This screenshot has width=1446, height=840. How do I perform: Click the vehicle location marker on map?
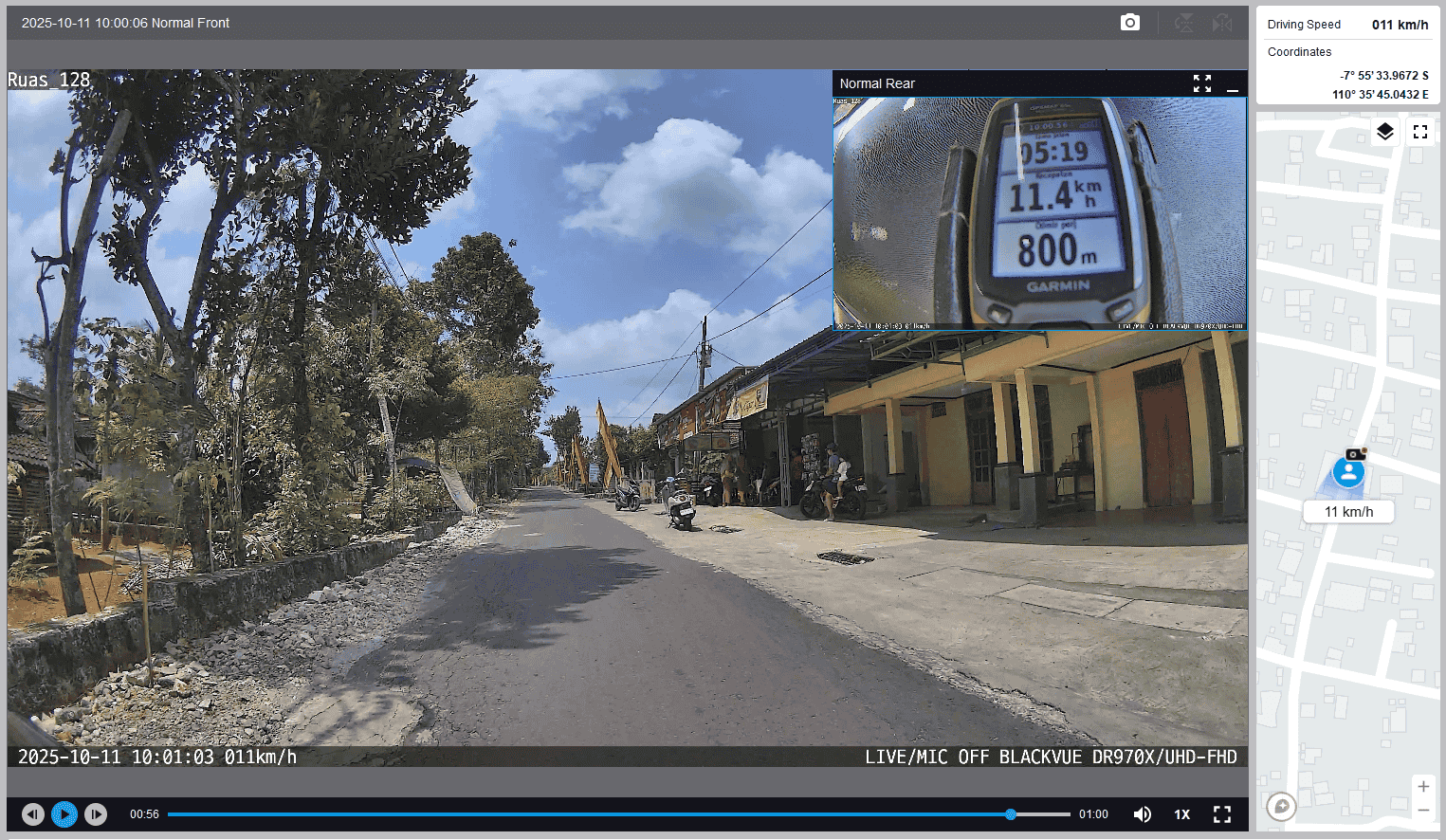pyautogui.click(x=1348, y=471)
